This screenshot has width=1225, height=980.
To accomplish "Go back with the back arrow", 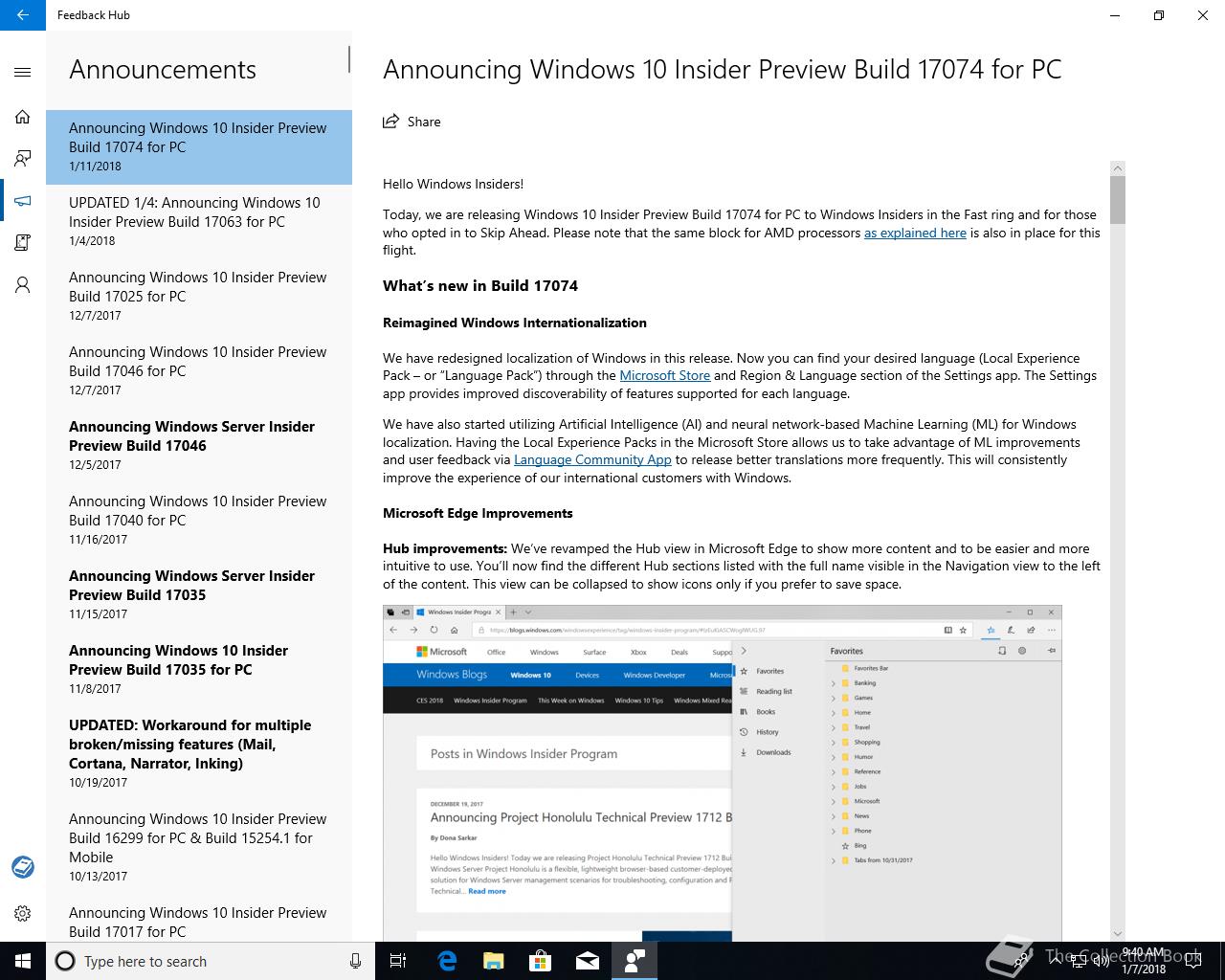I will 23,15.
